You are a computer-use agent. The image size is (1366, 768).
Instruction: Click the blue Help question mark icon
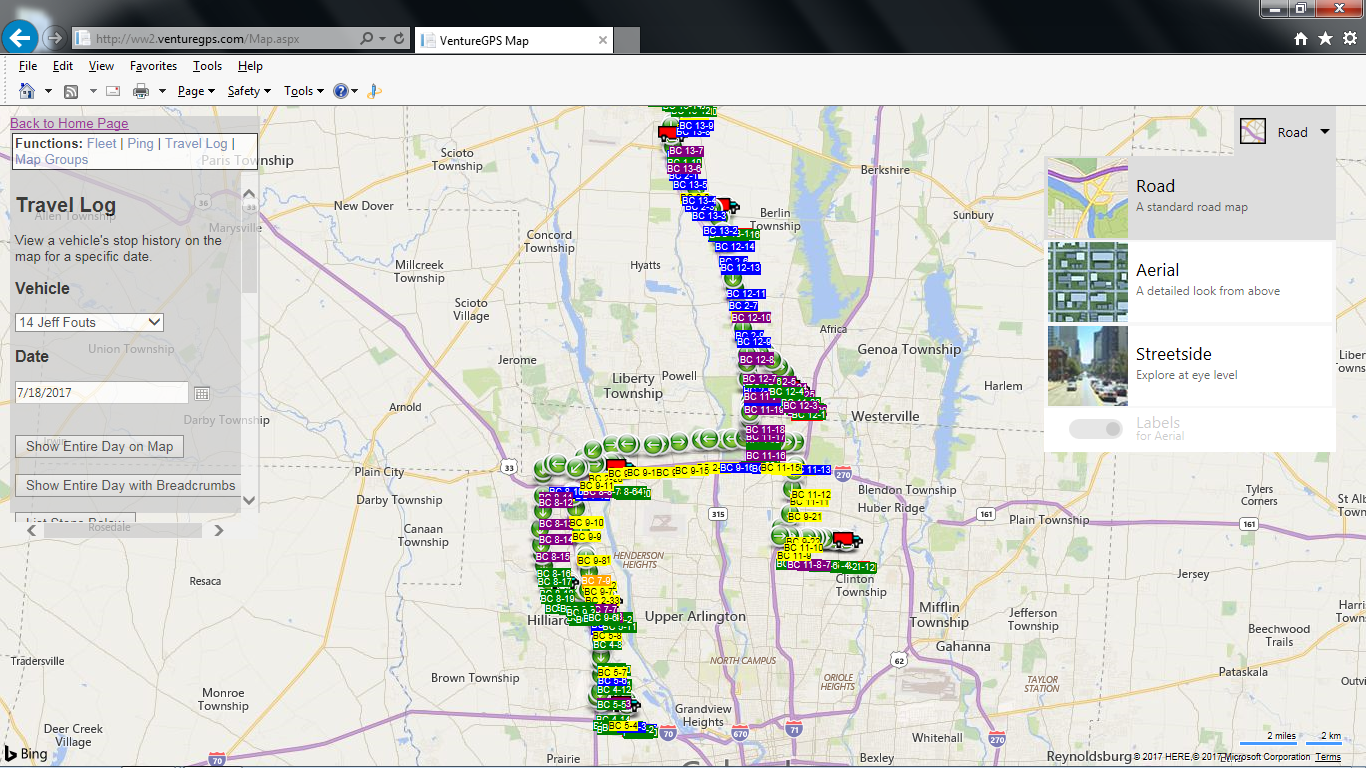click(x=341, y=91)
